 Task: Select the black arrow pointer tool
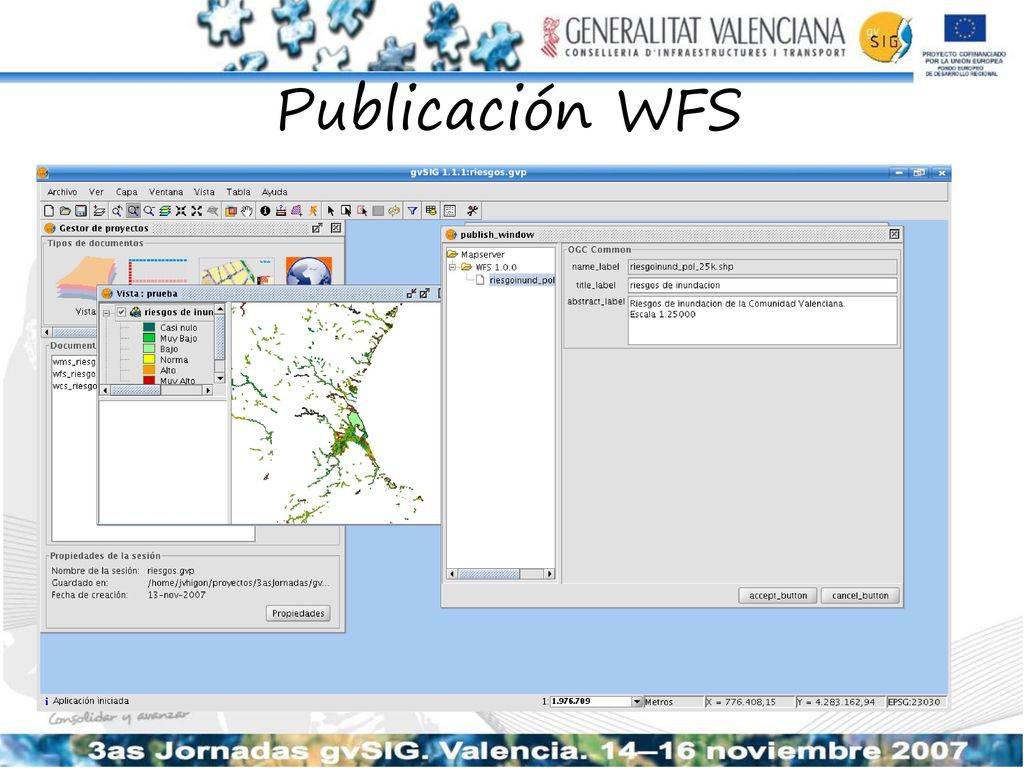[x=330, y=211]
